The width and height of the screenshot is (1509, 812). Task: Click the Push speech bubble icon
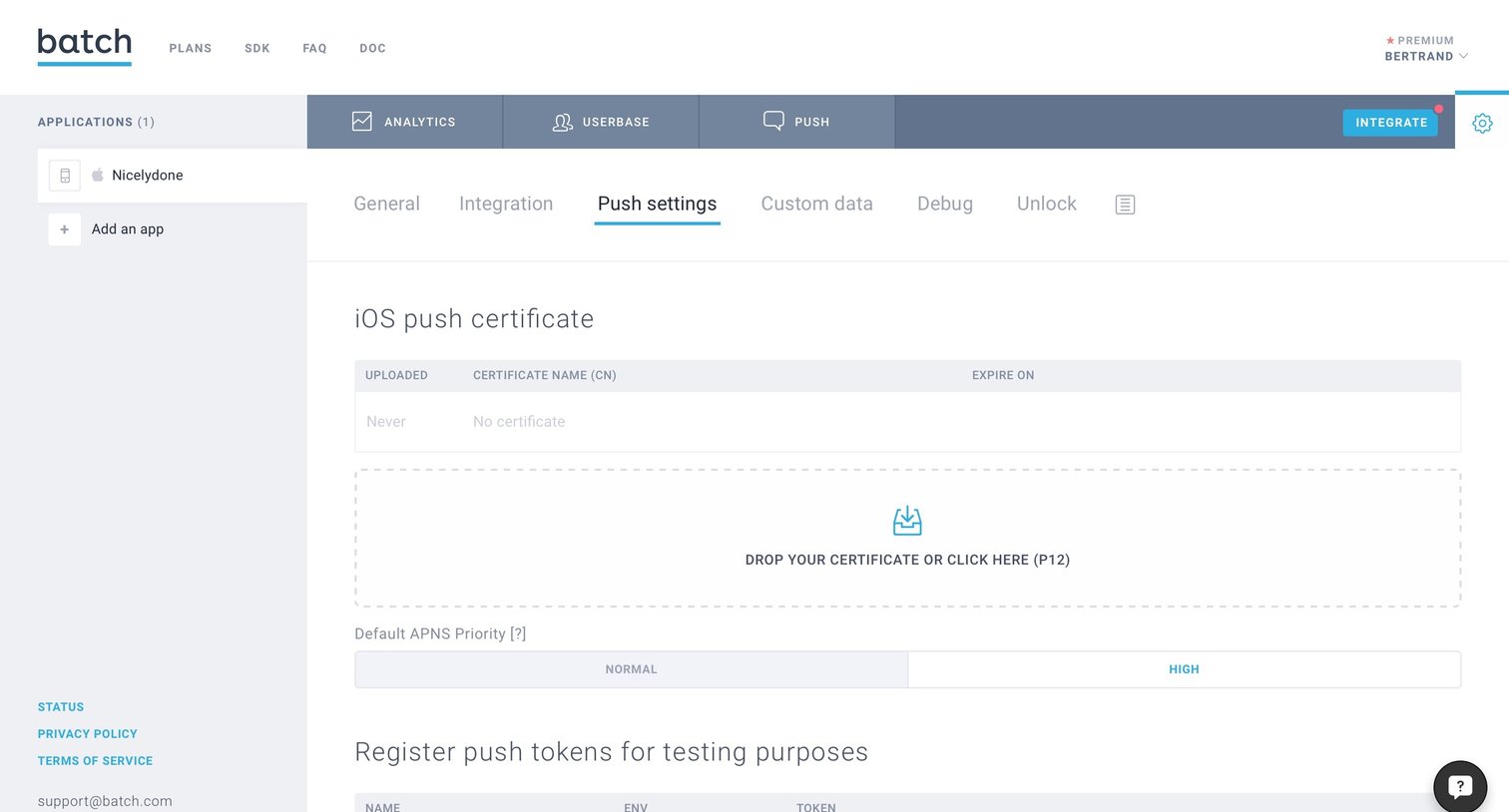773,122
